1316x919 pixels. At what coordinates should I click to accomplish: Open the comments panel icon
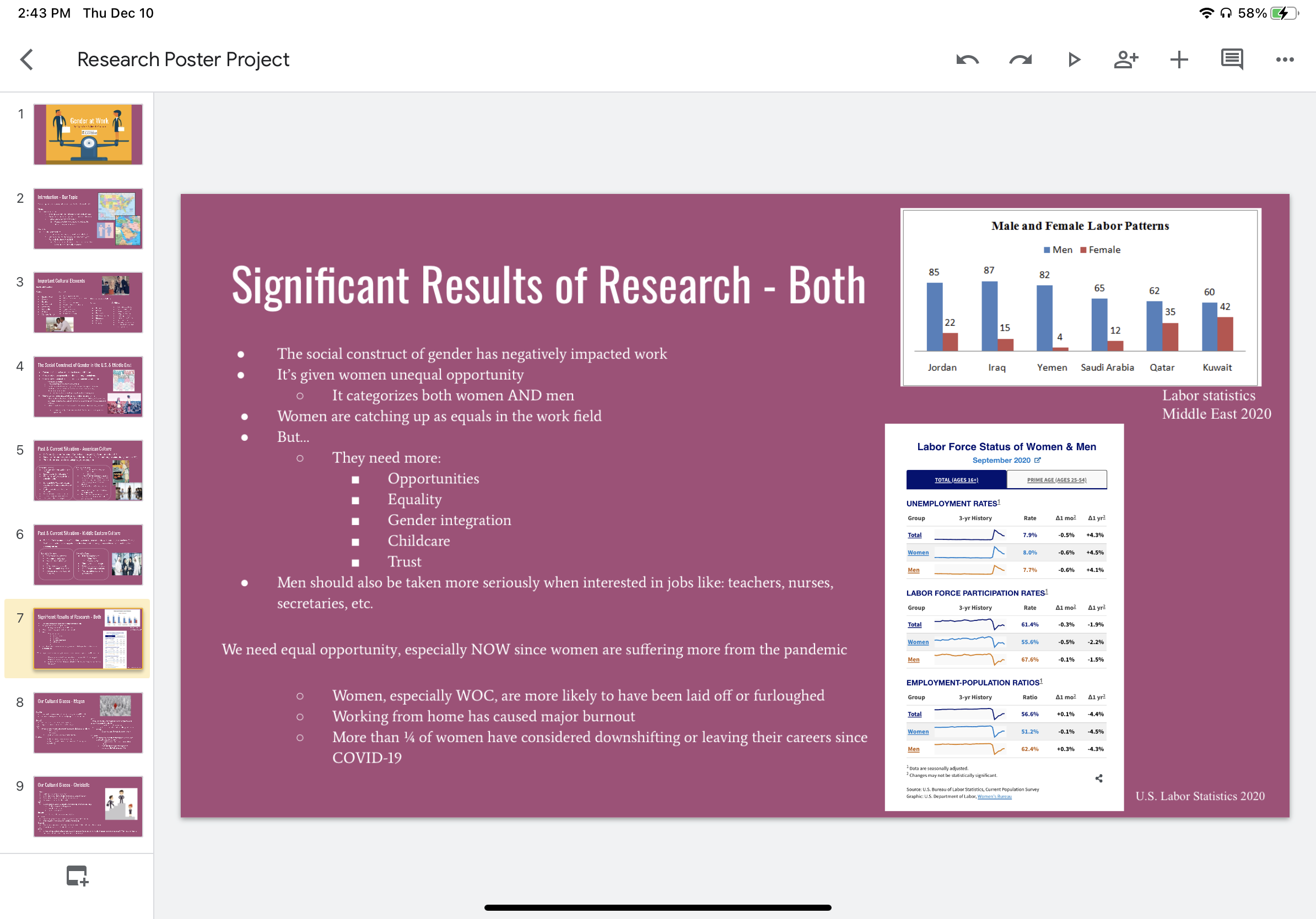click(x=1232, y=60)
